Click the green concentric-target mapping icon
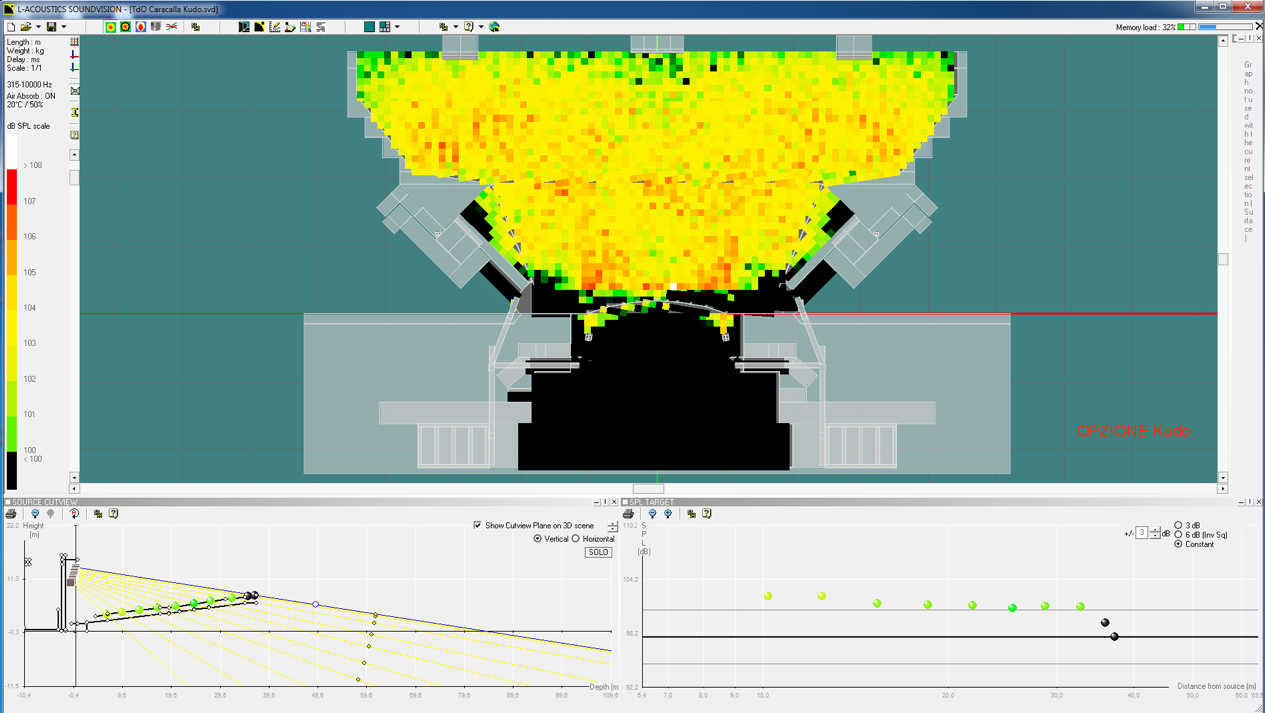 coord(125,27)
